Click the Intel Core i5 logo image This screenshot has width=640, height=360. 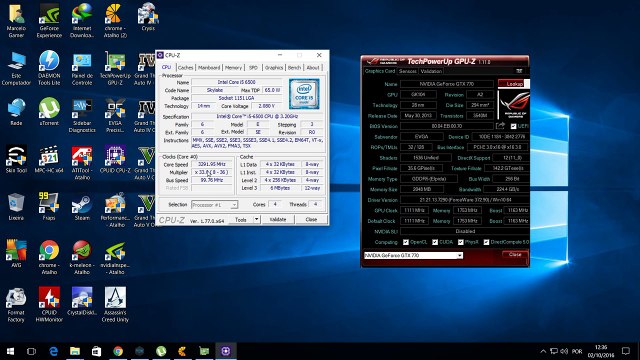click(304, 94)
